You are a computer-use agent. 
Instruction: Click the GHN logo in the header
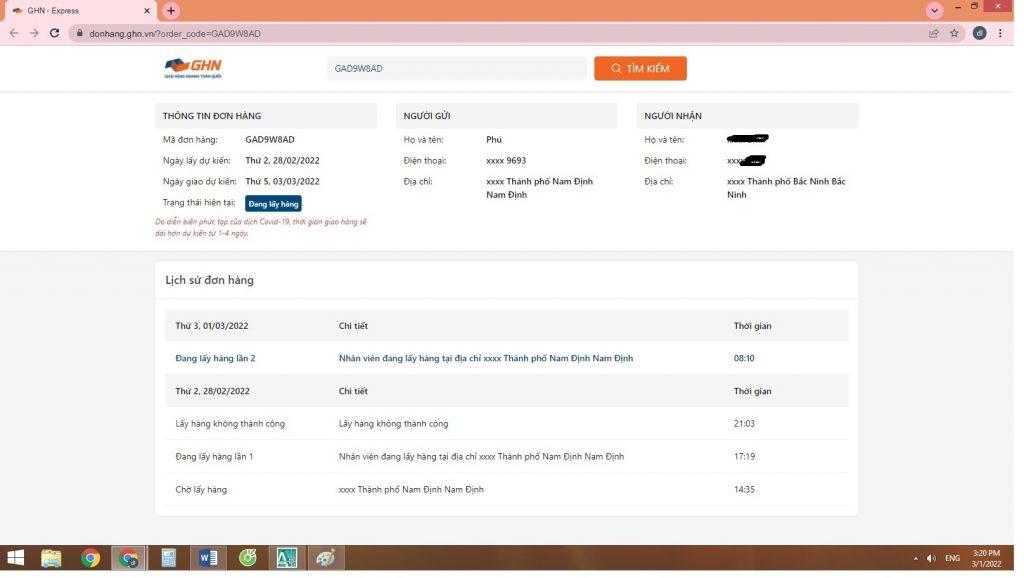click(x=193, y=68)
